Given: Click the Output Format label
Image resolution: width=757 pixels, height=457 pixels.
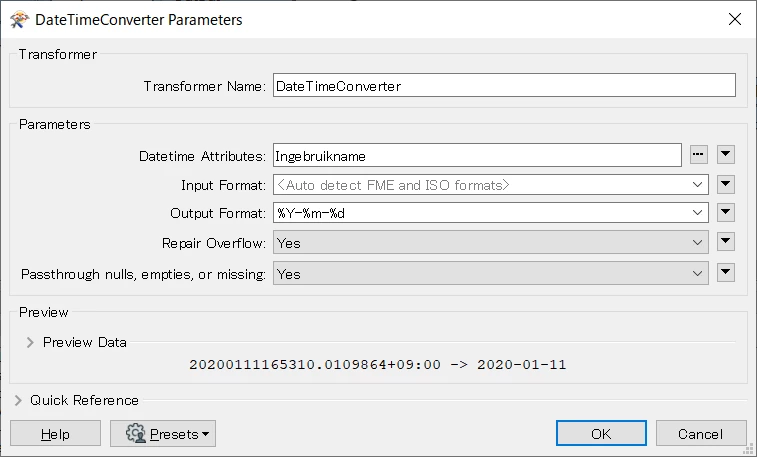Looking at the screenshot, I should [x=218, y=213].
